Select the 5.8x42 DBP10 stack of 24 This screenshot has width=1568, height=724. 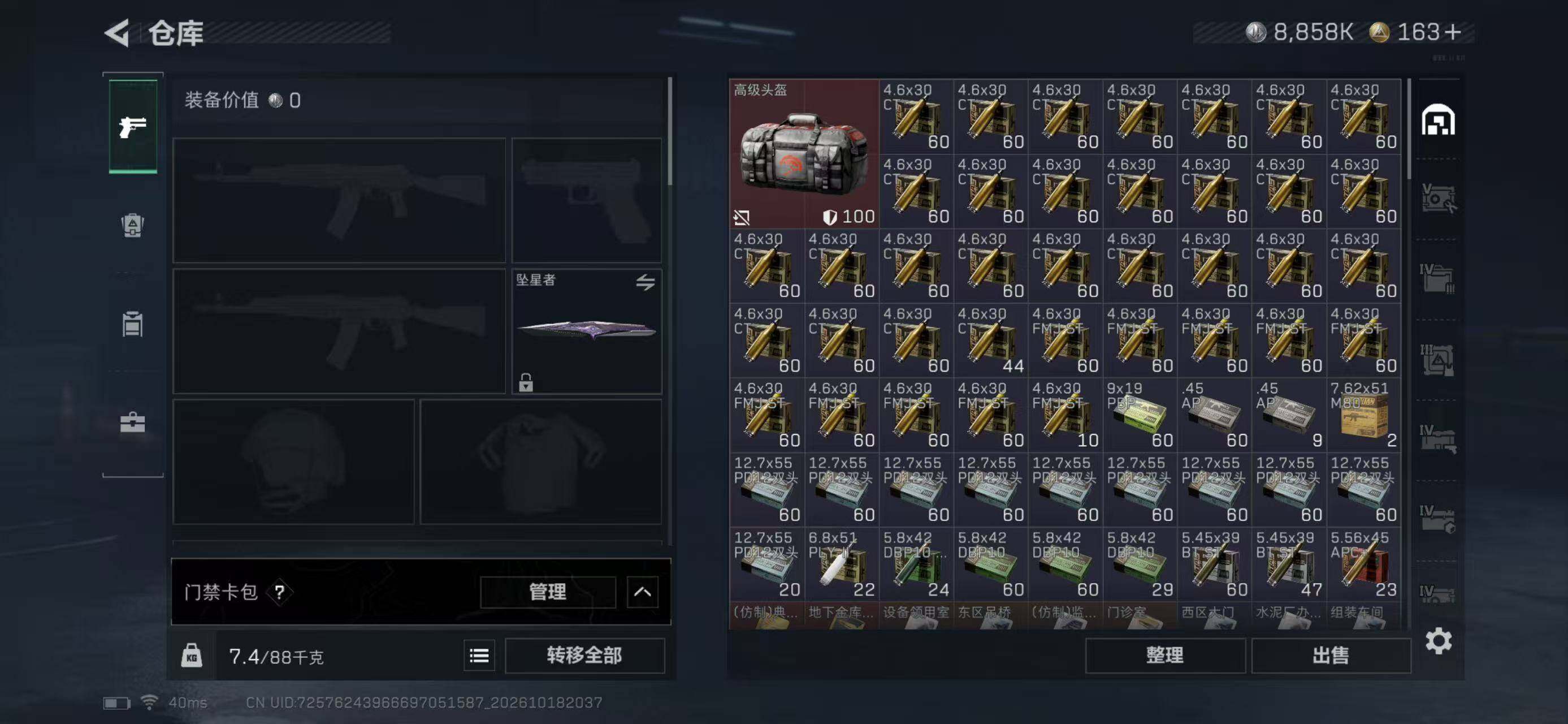point(916,564)
